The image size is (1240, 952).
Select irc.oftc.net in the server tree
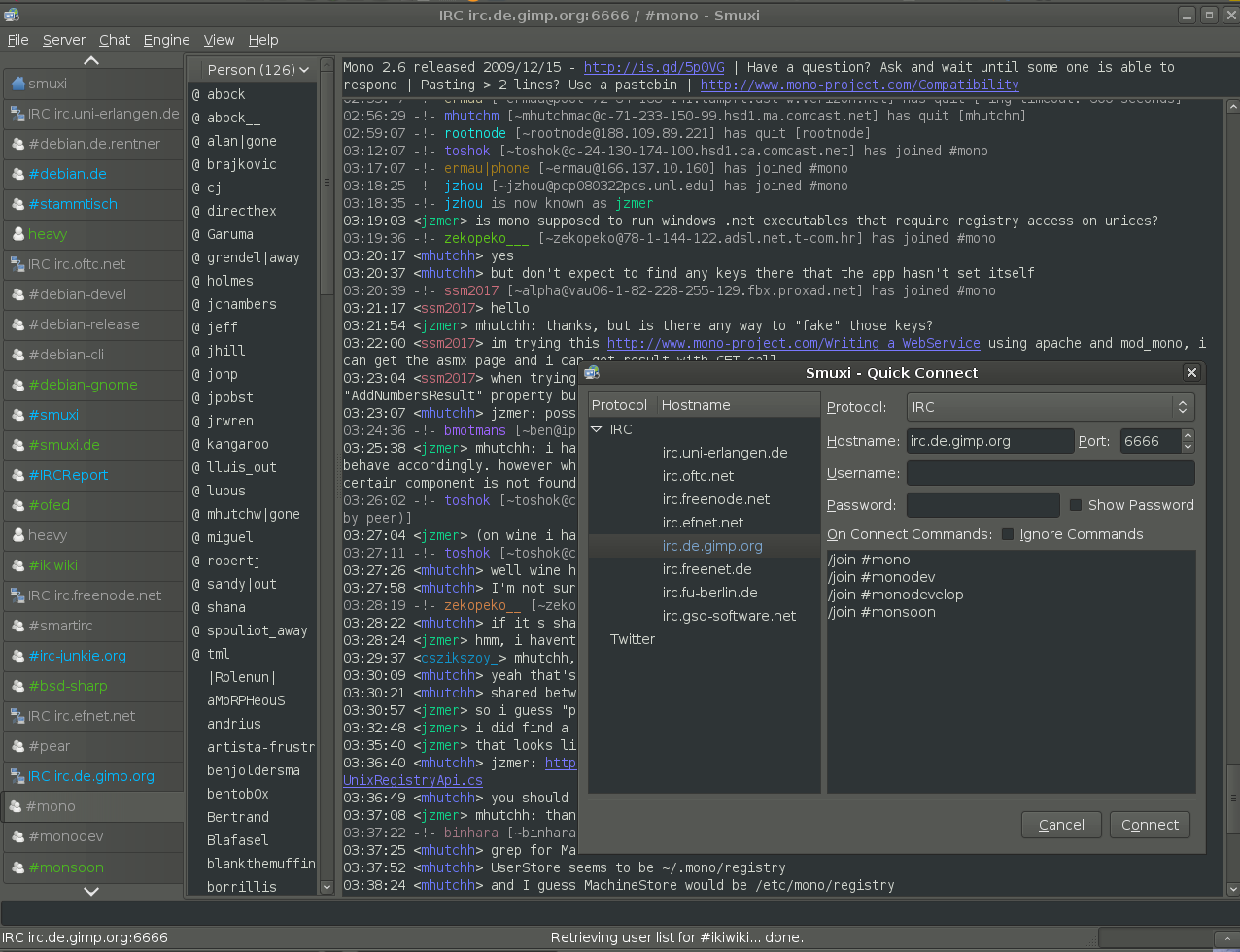point(699,476)
